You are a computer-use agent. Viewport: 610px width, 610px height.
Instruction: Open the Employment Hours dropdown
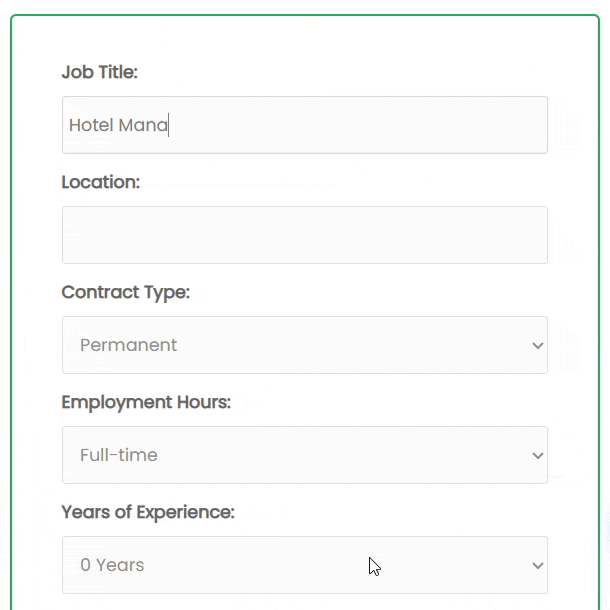(x=304, y=455)
